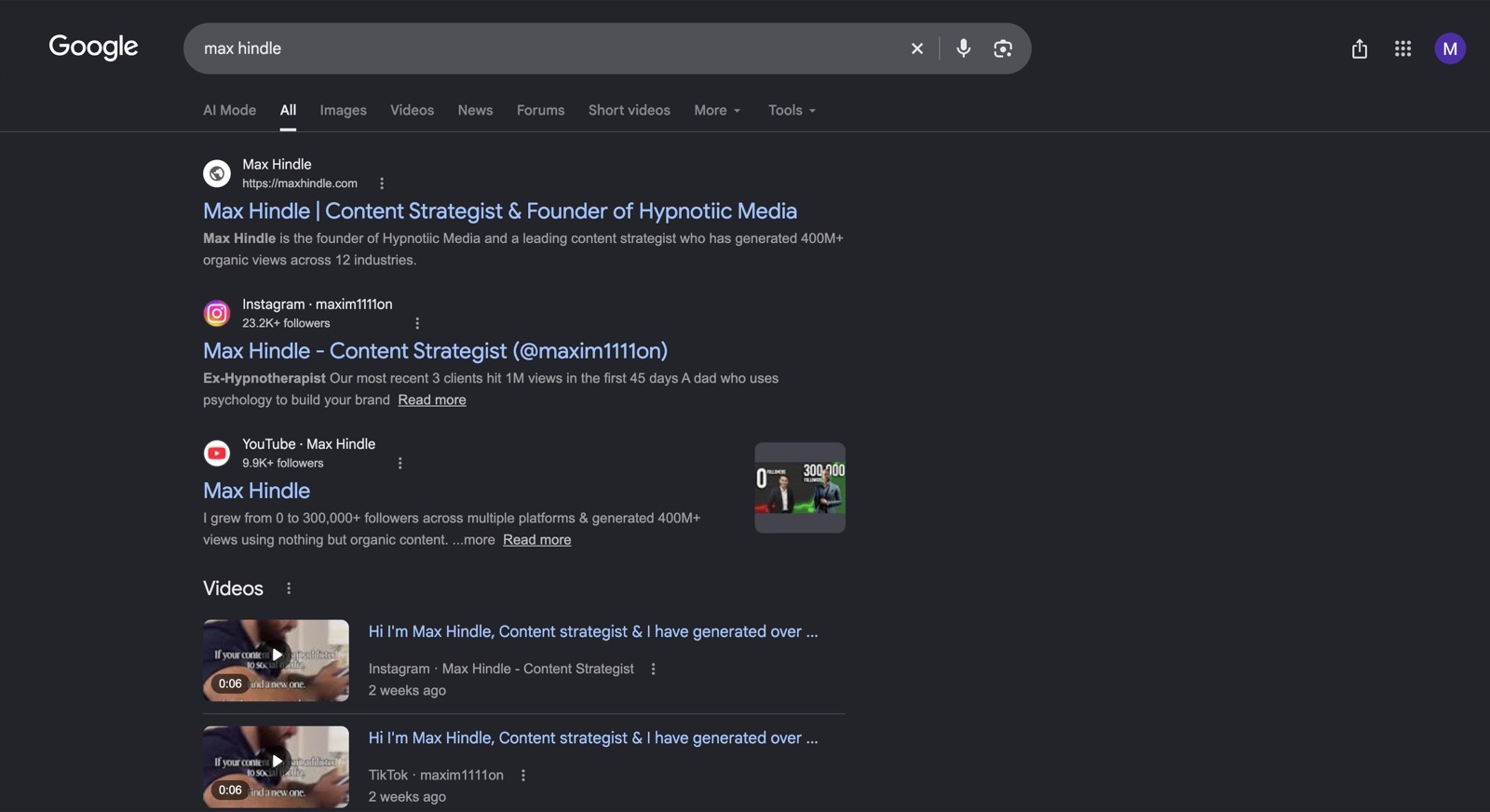Open the Instagram video title link
Image resolution: width=1490 pixels, height=812 pixels.
tap(593, 631)
